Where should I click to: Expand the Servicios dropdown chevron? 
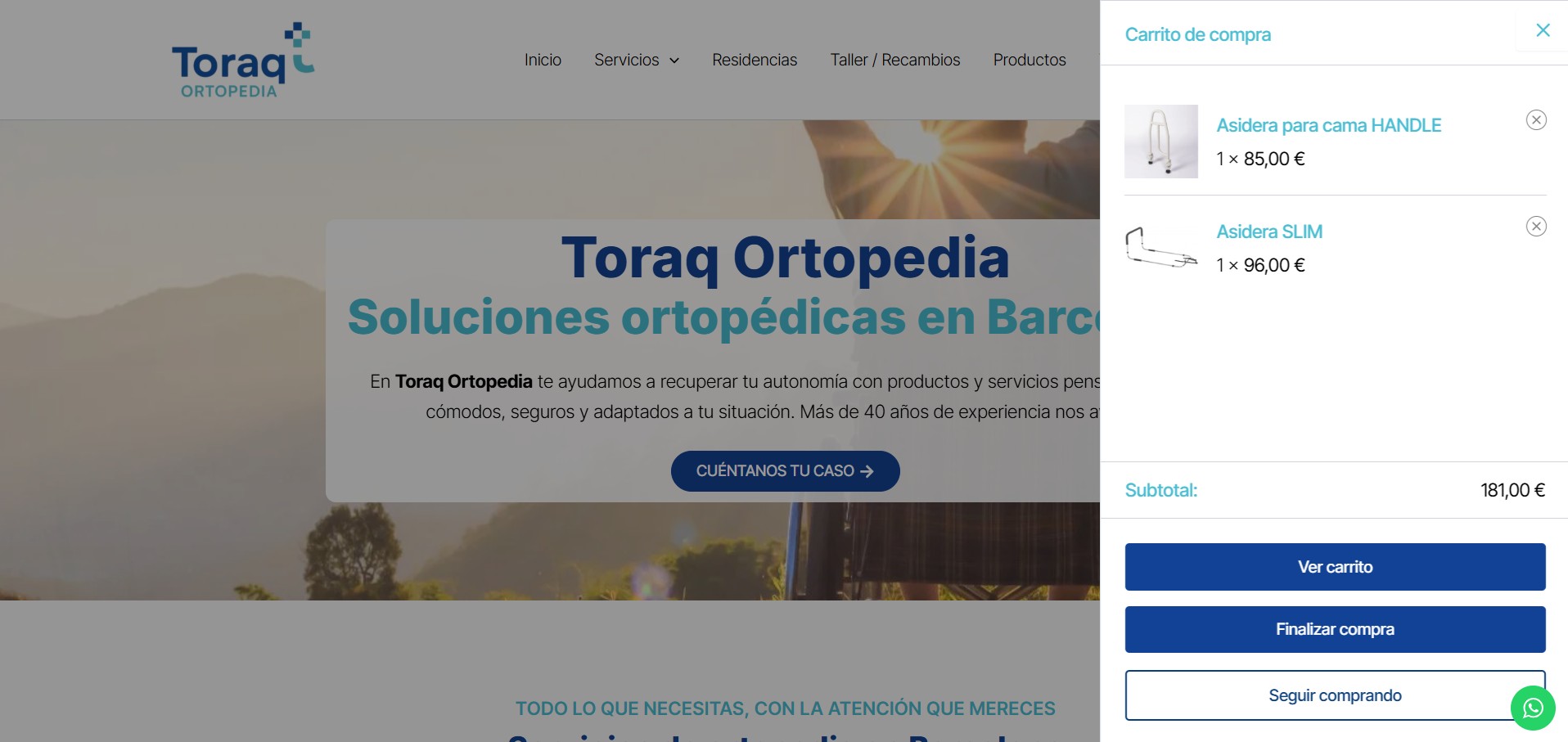coord(674,61)
